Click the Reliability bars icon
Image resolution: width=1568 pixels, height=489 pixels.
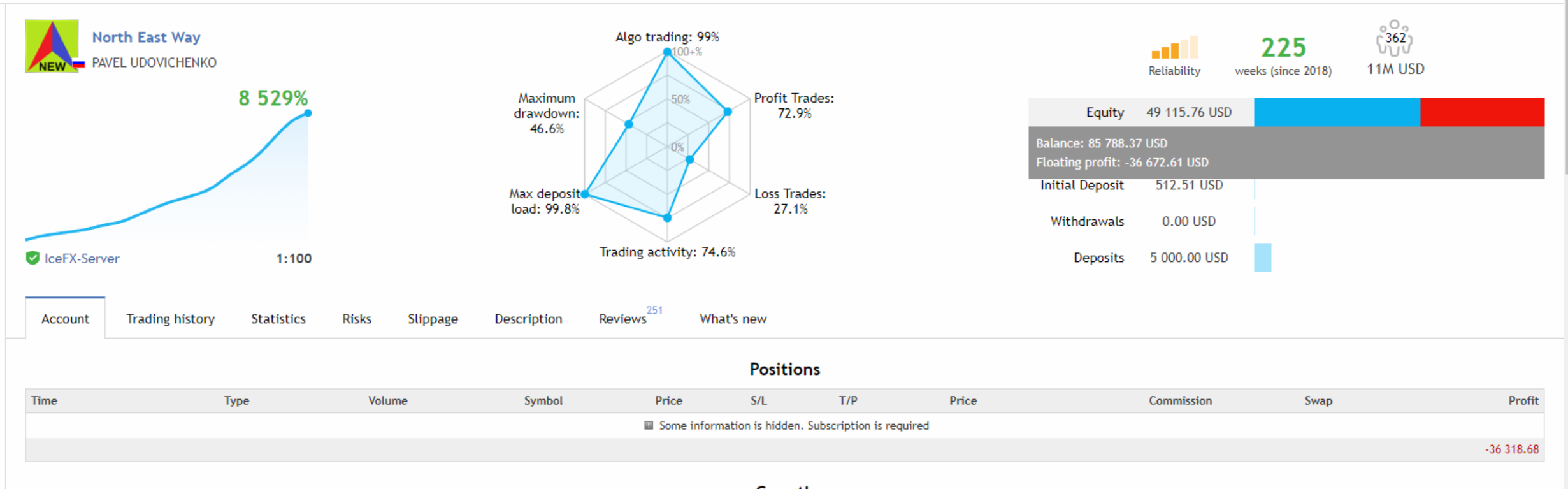[x=1174, y=48]
